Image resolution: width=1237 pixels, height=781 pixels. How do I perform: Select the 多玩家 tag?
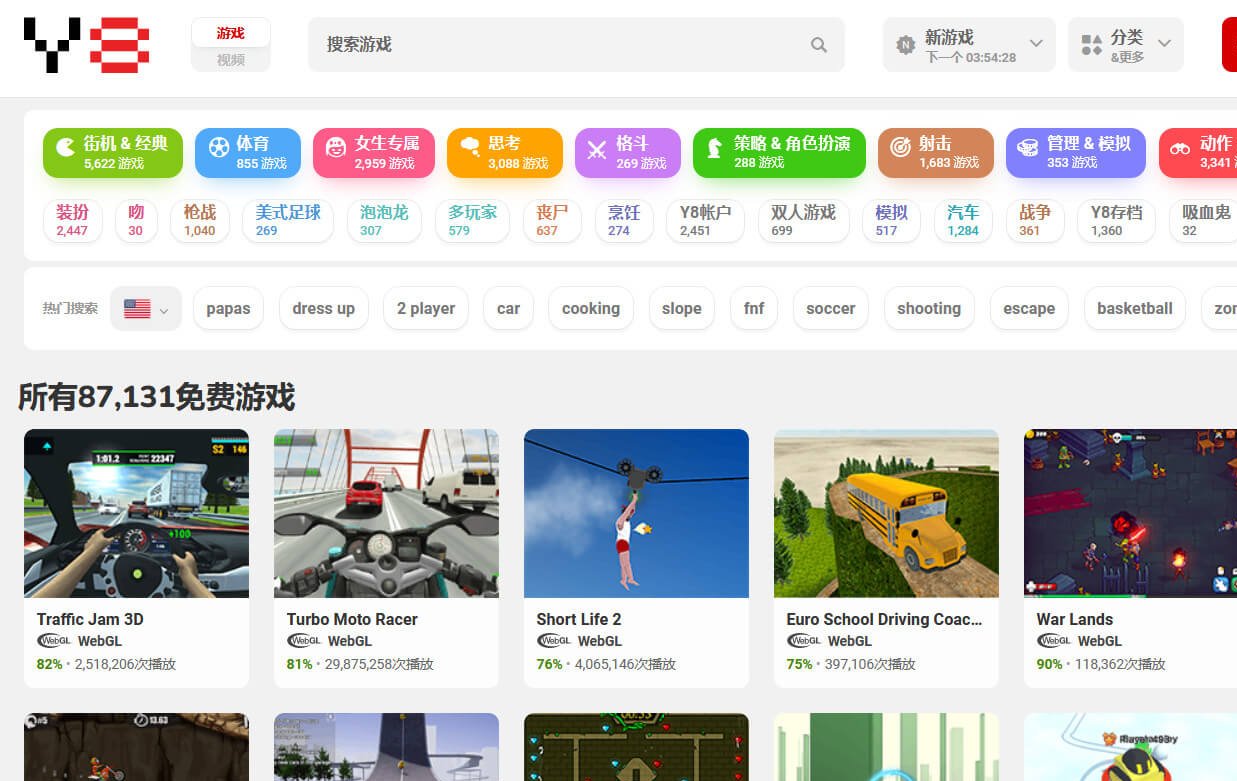[473, 221]
